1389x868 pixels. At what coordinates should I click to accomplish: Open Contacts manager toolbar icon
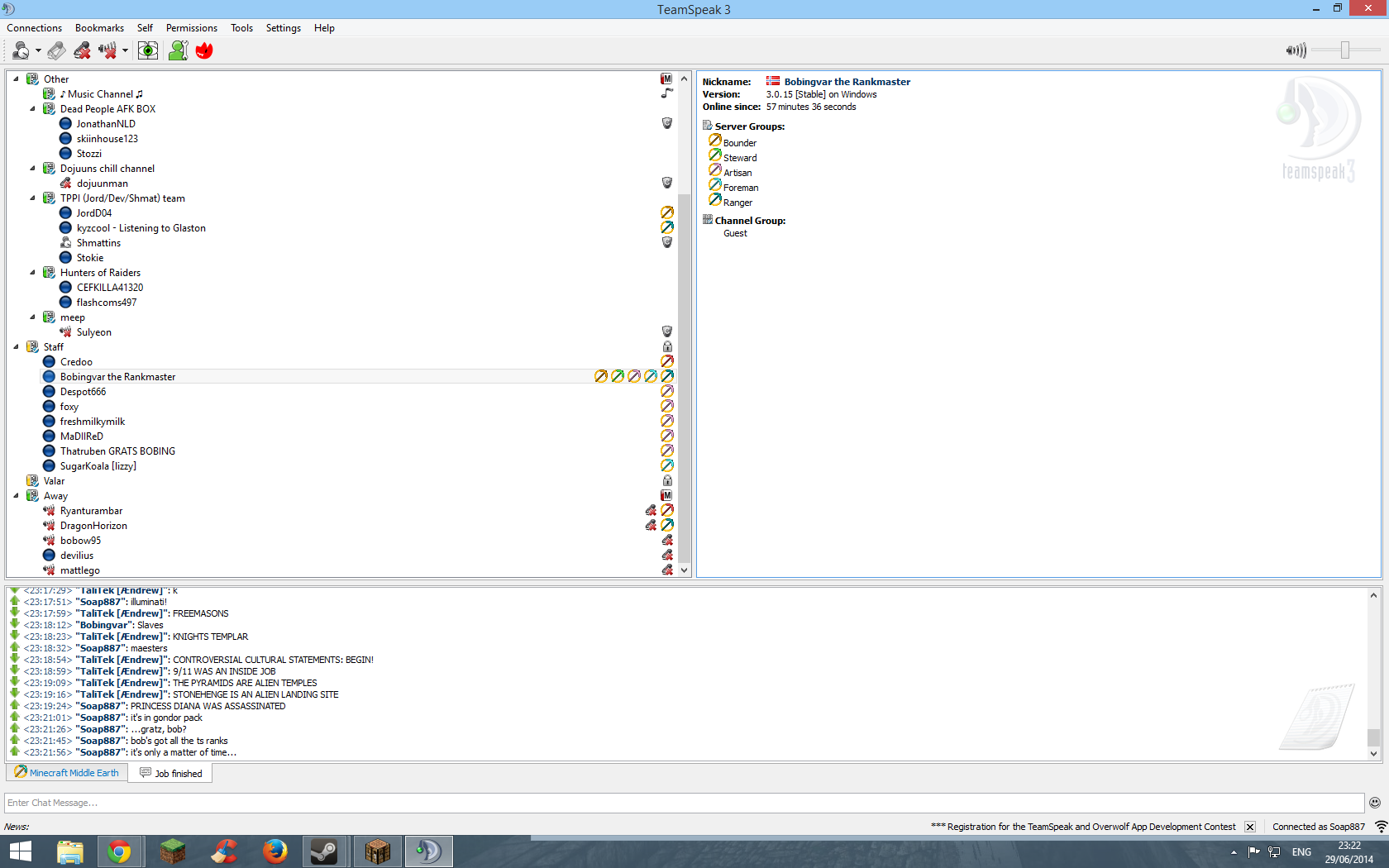(178, 51)
